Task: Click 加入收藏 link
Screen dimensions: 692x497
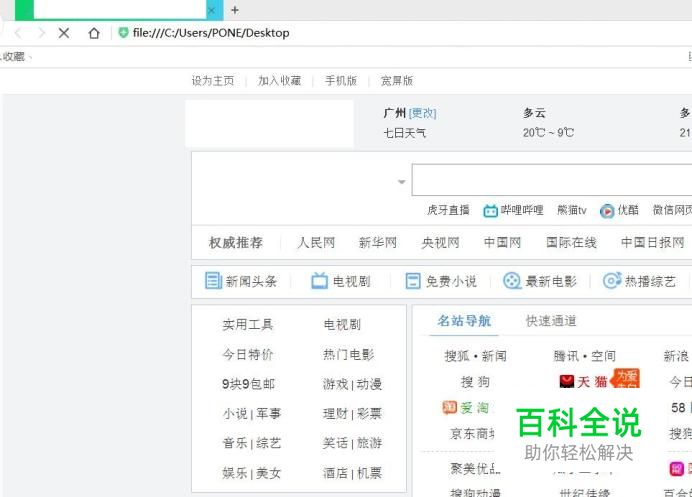Action: coord(279,81)
